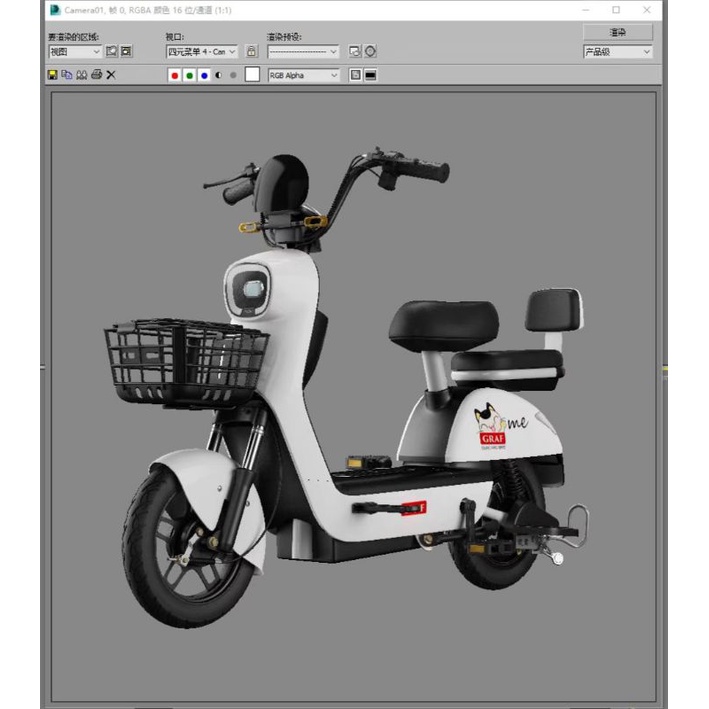The width and height of the screenshot is (709, 709).
Task: Click the Save Image floppy disk icon
Action: 53,75
